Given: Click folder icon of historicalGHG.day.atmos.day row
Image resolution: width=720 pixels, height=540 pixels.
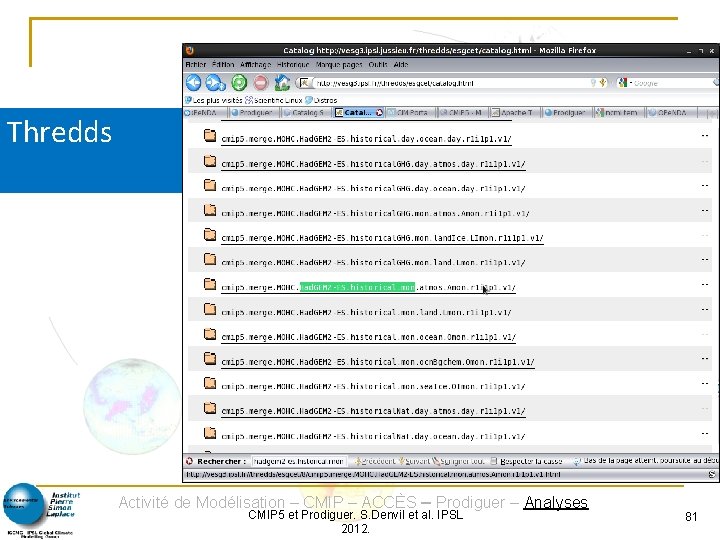Looking at the screenshot, I should (210, 160).
